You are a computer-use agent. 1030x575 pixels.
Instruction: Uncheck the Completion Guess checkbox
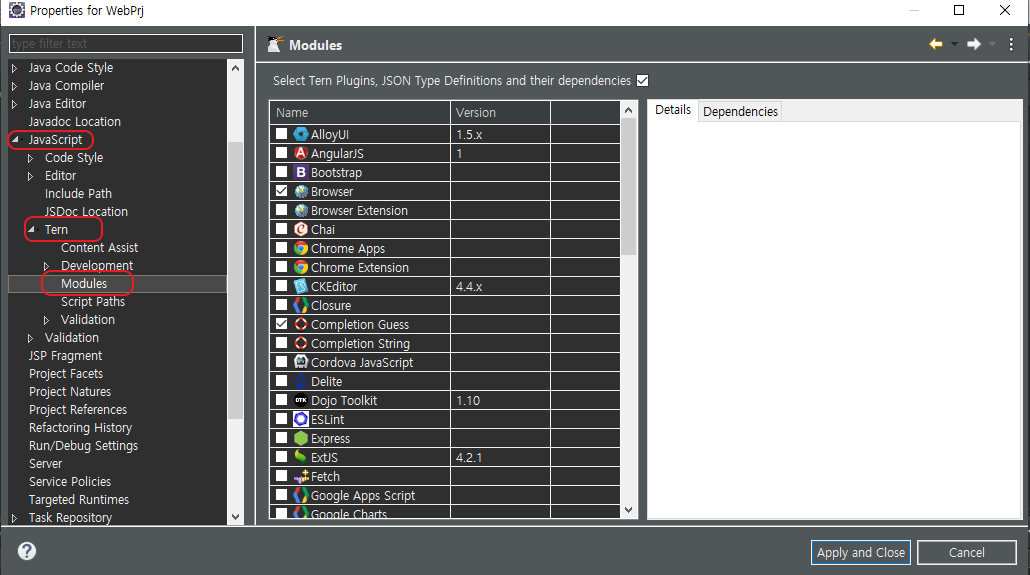(x=281, y=323)
